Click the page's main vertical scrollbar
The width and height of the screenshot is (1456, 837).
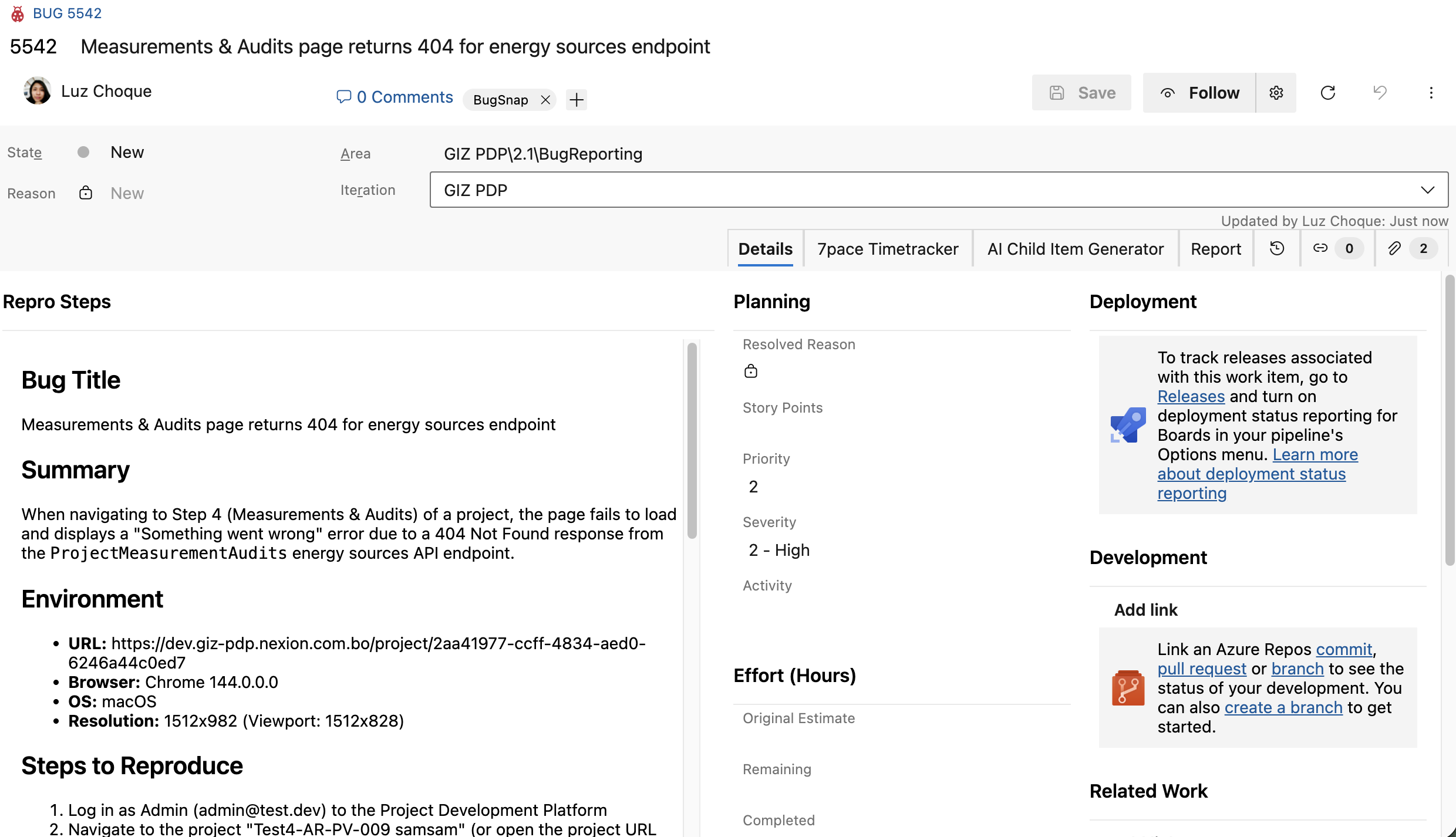point(1450,420)
